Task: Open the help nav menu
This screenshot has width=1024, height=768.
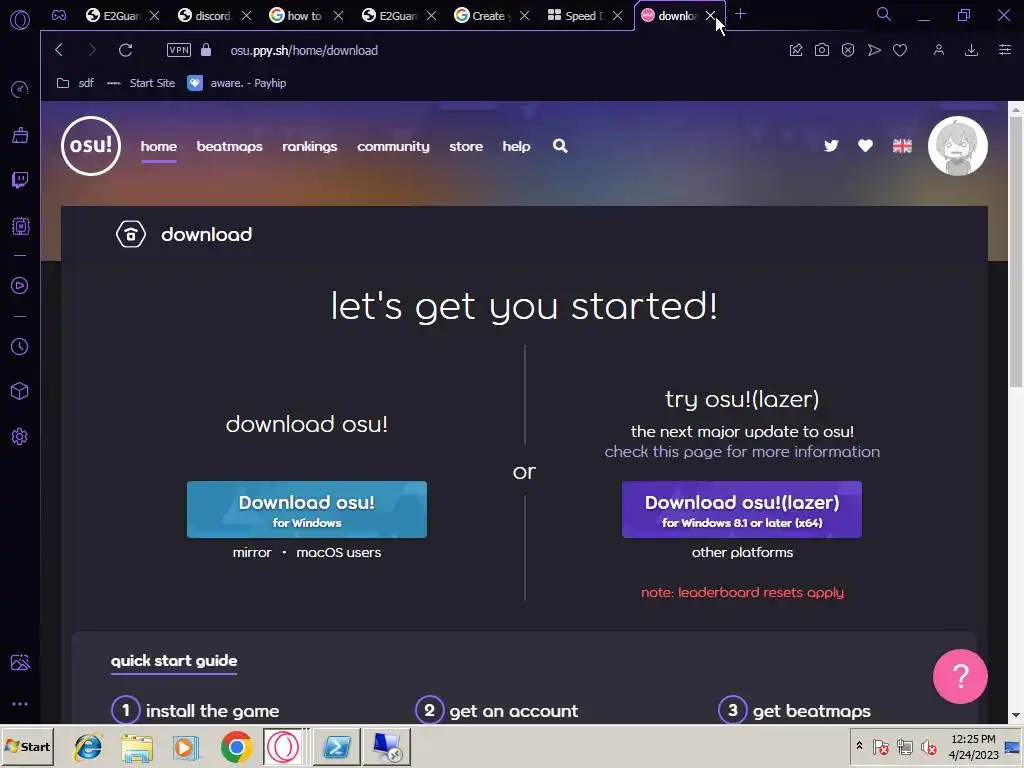Action: pos(516,146)
